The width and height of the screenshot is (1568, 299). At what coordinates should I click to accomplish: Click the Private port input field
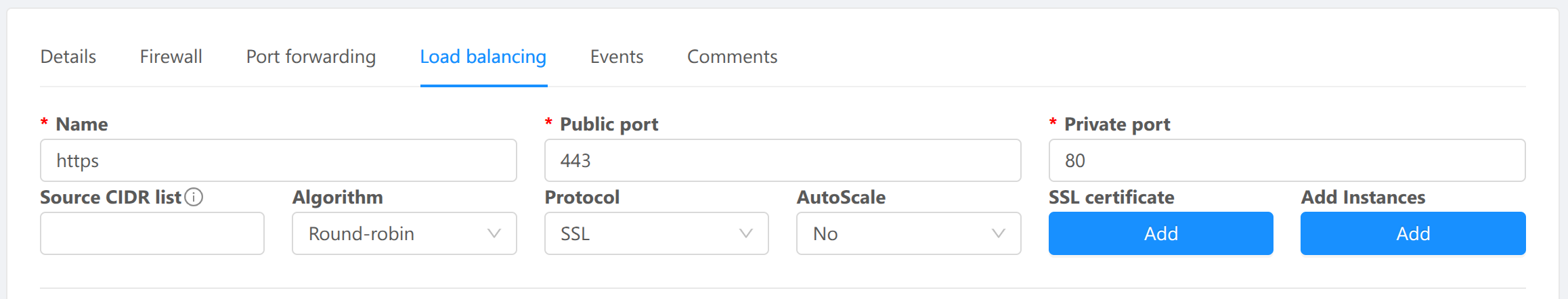tap(1286, 160)
